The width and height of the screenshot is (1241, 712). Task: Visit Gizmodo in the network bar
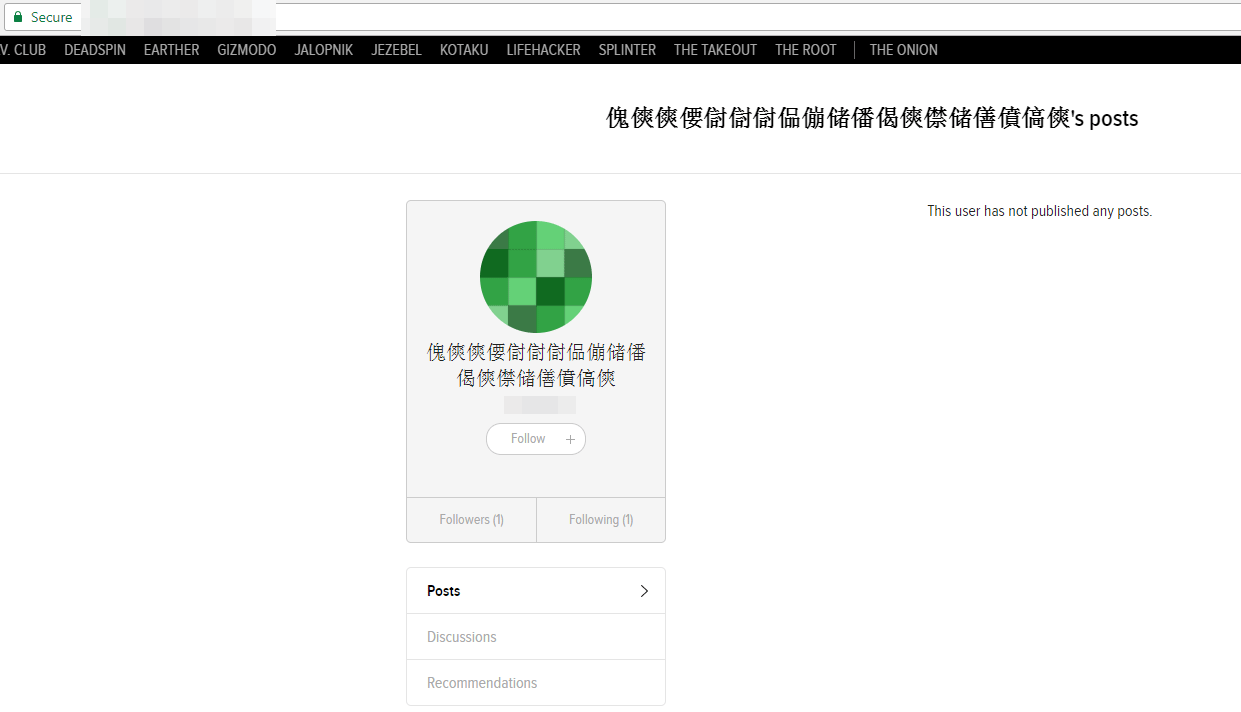pyautogui.click(x=247, y=50)
